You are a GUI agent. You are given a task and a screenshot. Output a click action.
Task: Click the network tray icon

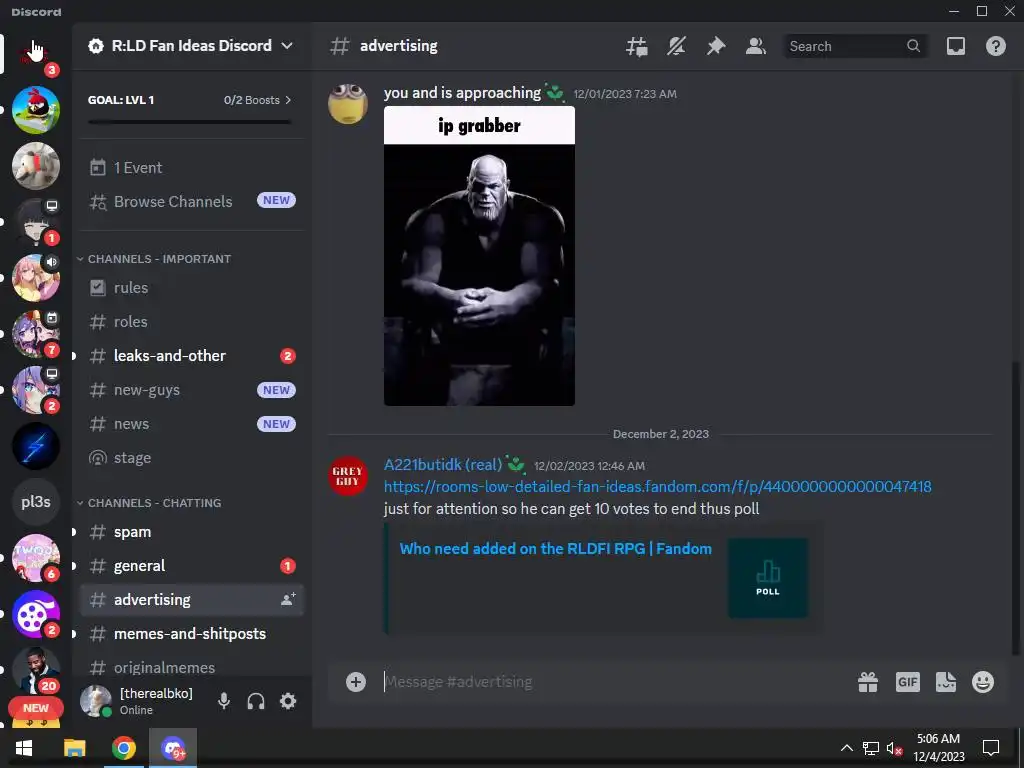point(871,748)
